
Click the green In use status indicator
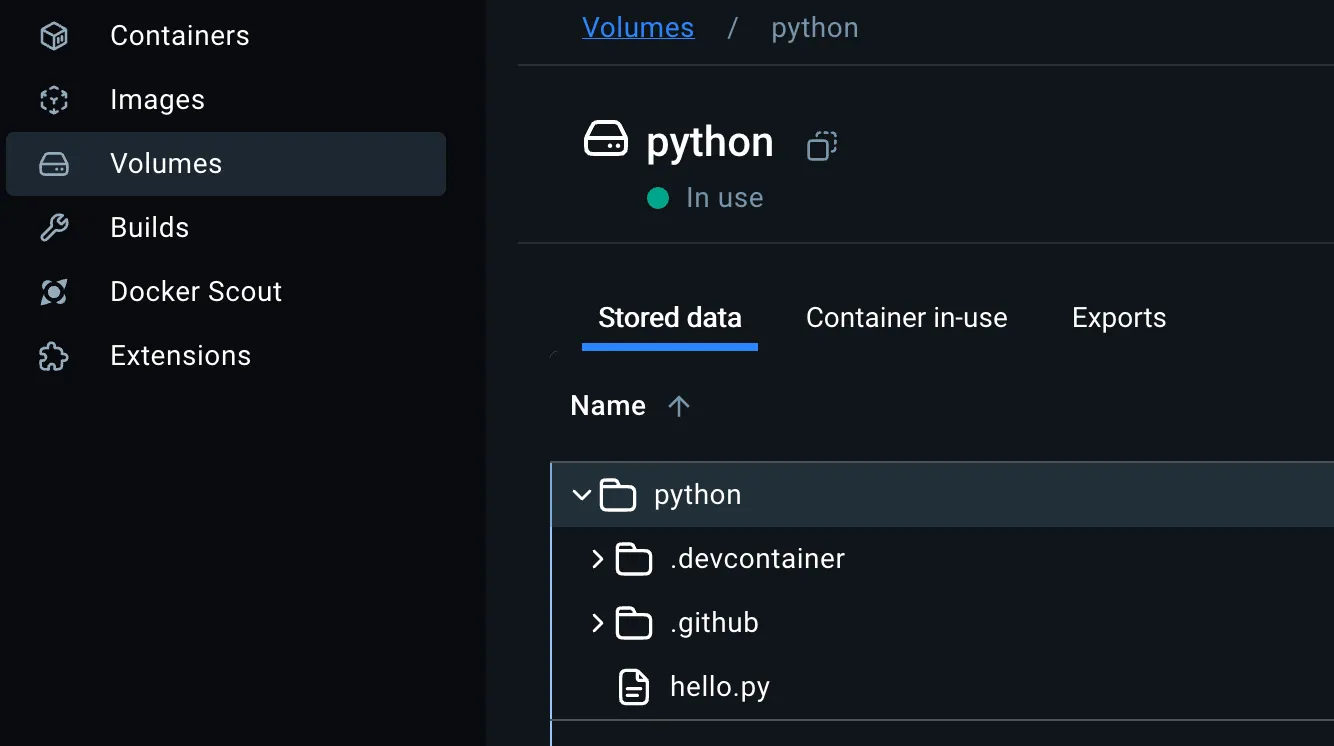pyautogui.click(x=658, y=197)
